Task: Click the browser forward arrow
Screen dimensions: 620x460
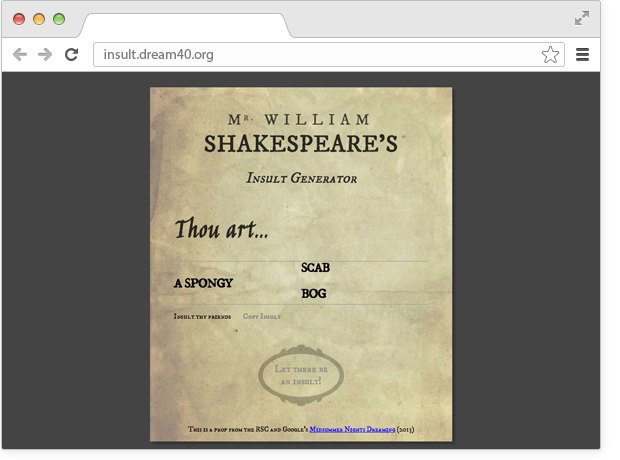Action: [45, 54]
